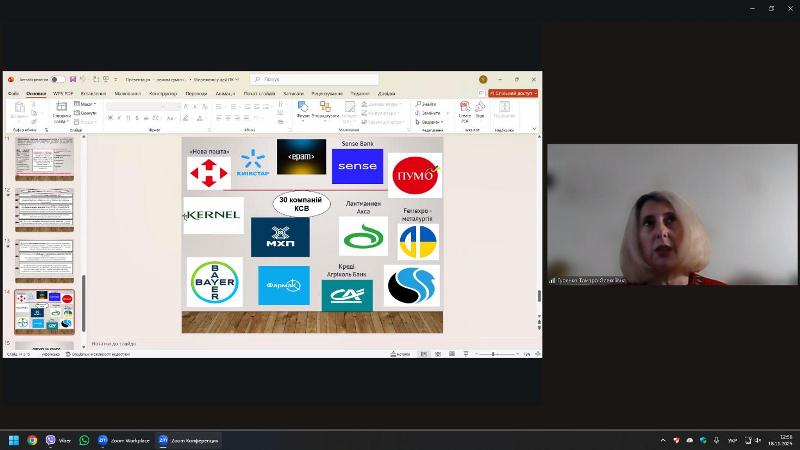Viewport: 800px width, 450px height.
Task: Click the red Спільний доступ share button
Action: click(x=513, y=93)
